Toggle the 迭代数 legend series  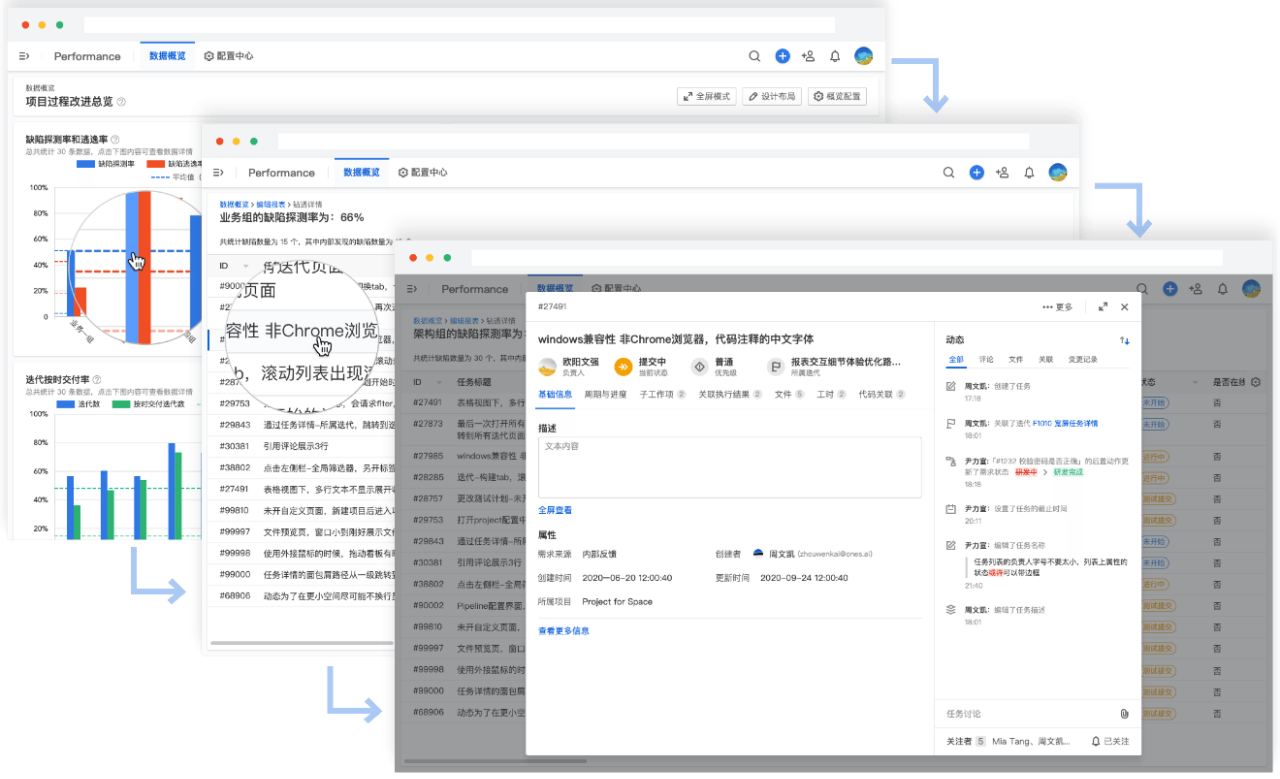[x=78, y=404]
